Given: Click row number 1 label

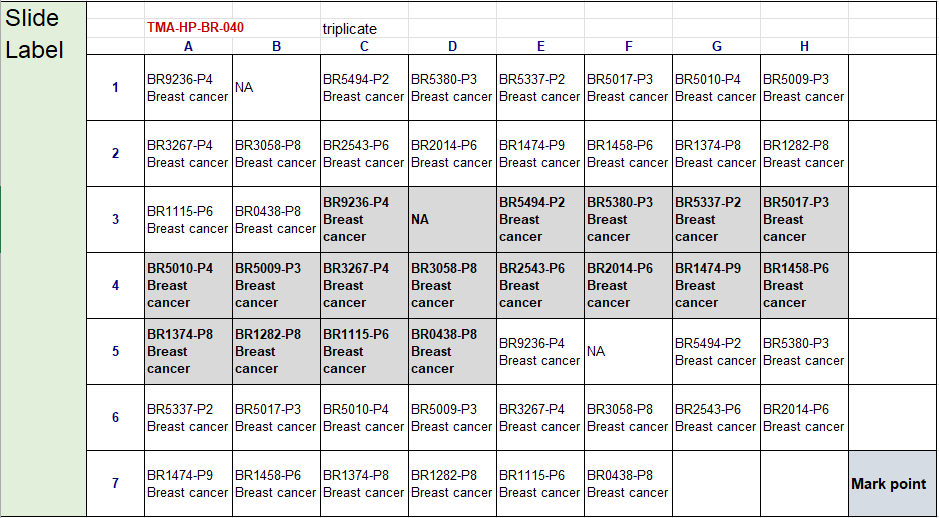Looking at the screenshot, I should click(115, 88).
